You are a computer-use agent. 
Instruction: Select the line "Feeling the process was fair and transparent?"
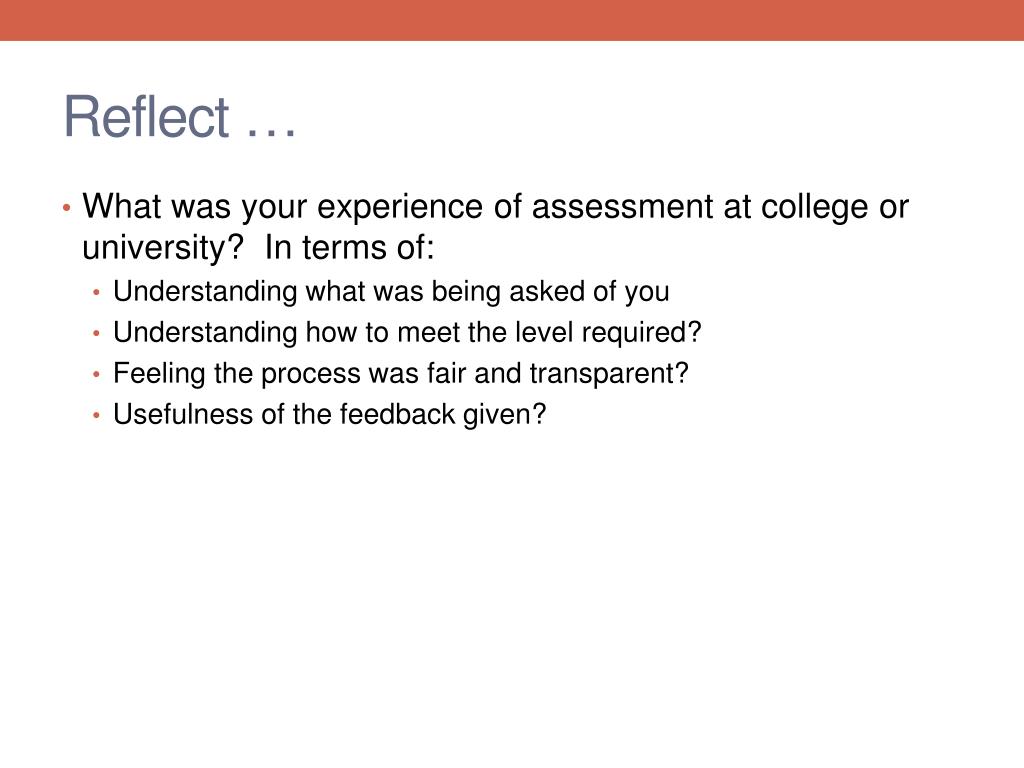[x=401, y=374]
